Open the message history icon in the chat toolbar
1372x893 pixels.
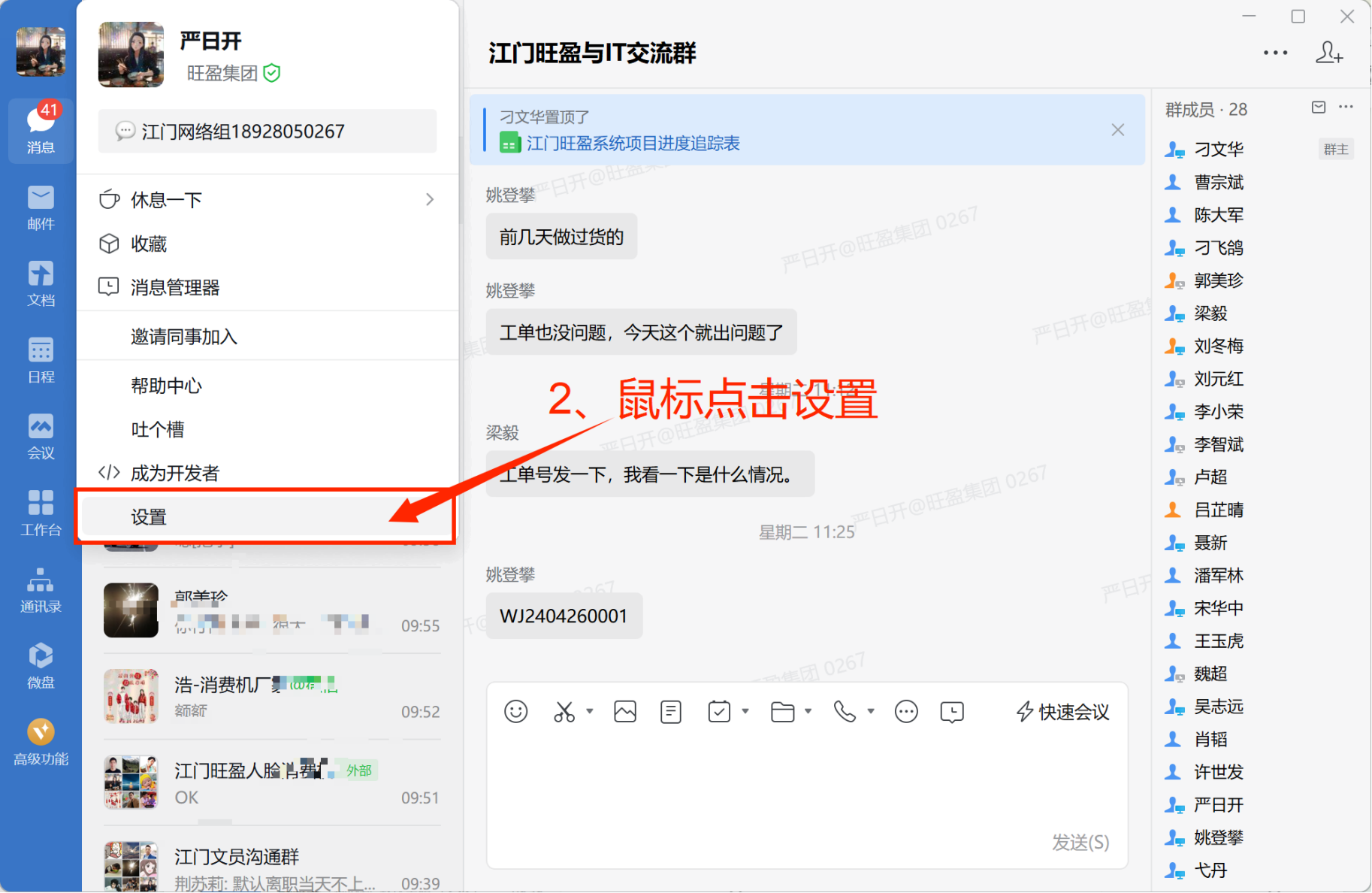tap(952, 711)
